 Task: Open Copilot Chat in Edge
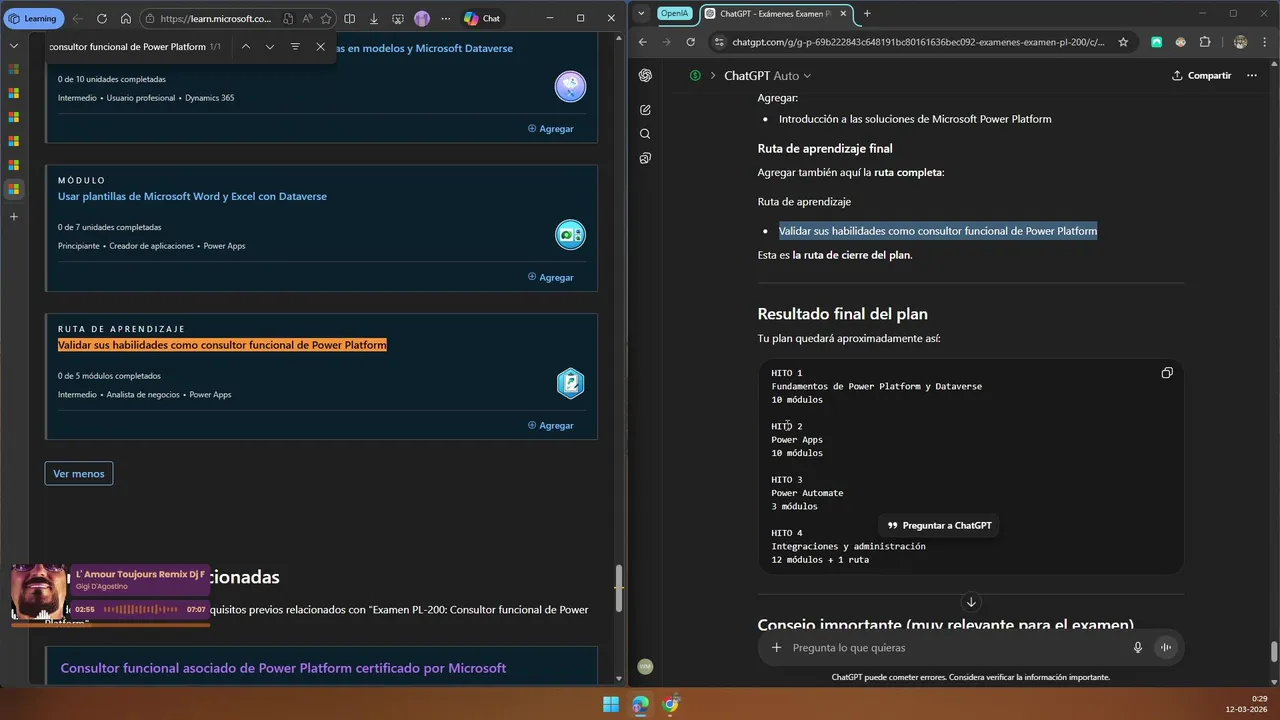tap(482, 18)
